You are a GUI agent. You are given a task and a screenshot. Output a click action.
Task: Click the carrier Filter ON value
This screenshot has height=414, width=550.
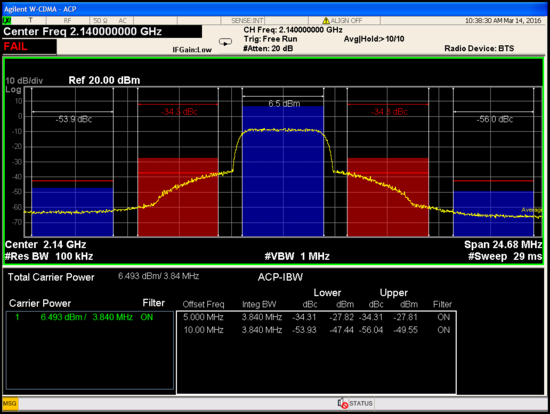(147, 317)
